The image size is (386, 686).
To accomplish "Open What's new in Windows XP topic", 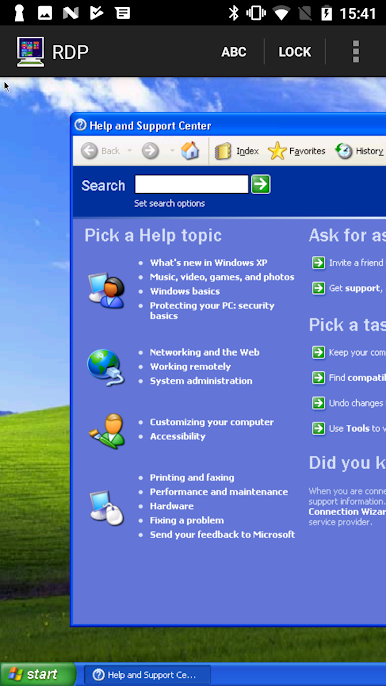I will (x=208, y=263).
